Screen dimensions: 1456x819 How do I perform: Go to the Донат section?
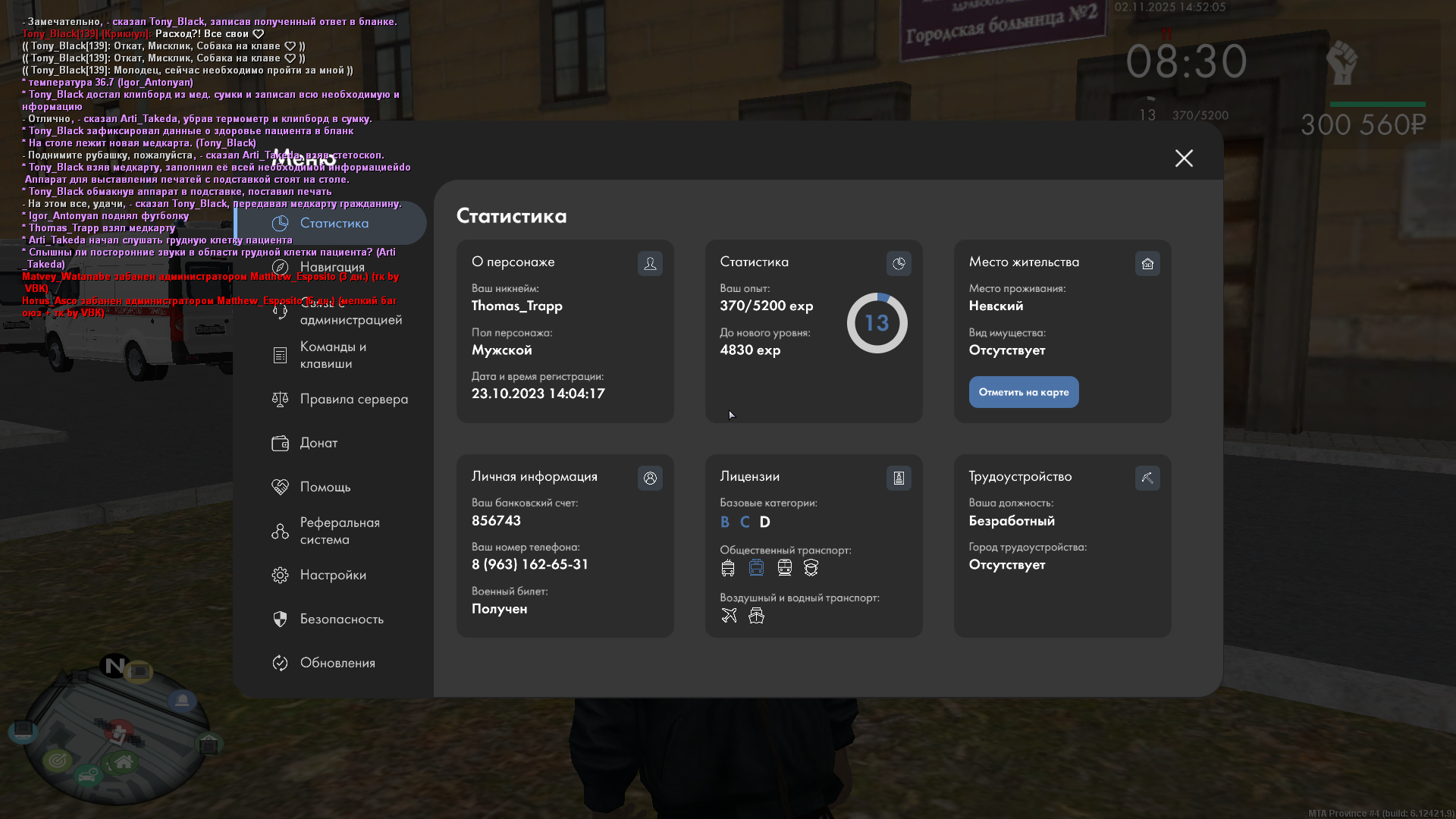click(318, 443)
